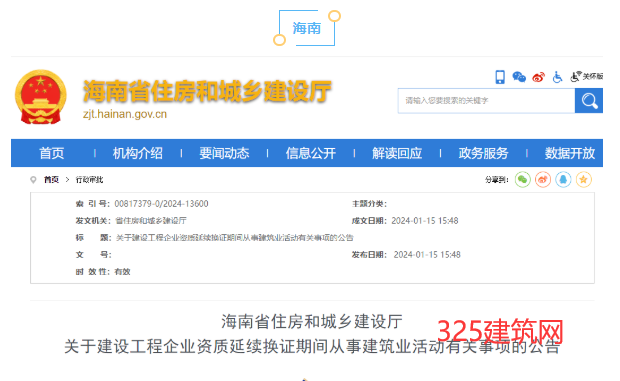Open the mobile version phone icon
The width and height of the screenshot is (620, 381).
pos(500,77)
